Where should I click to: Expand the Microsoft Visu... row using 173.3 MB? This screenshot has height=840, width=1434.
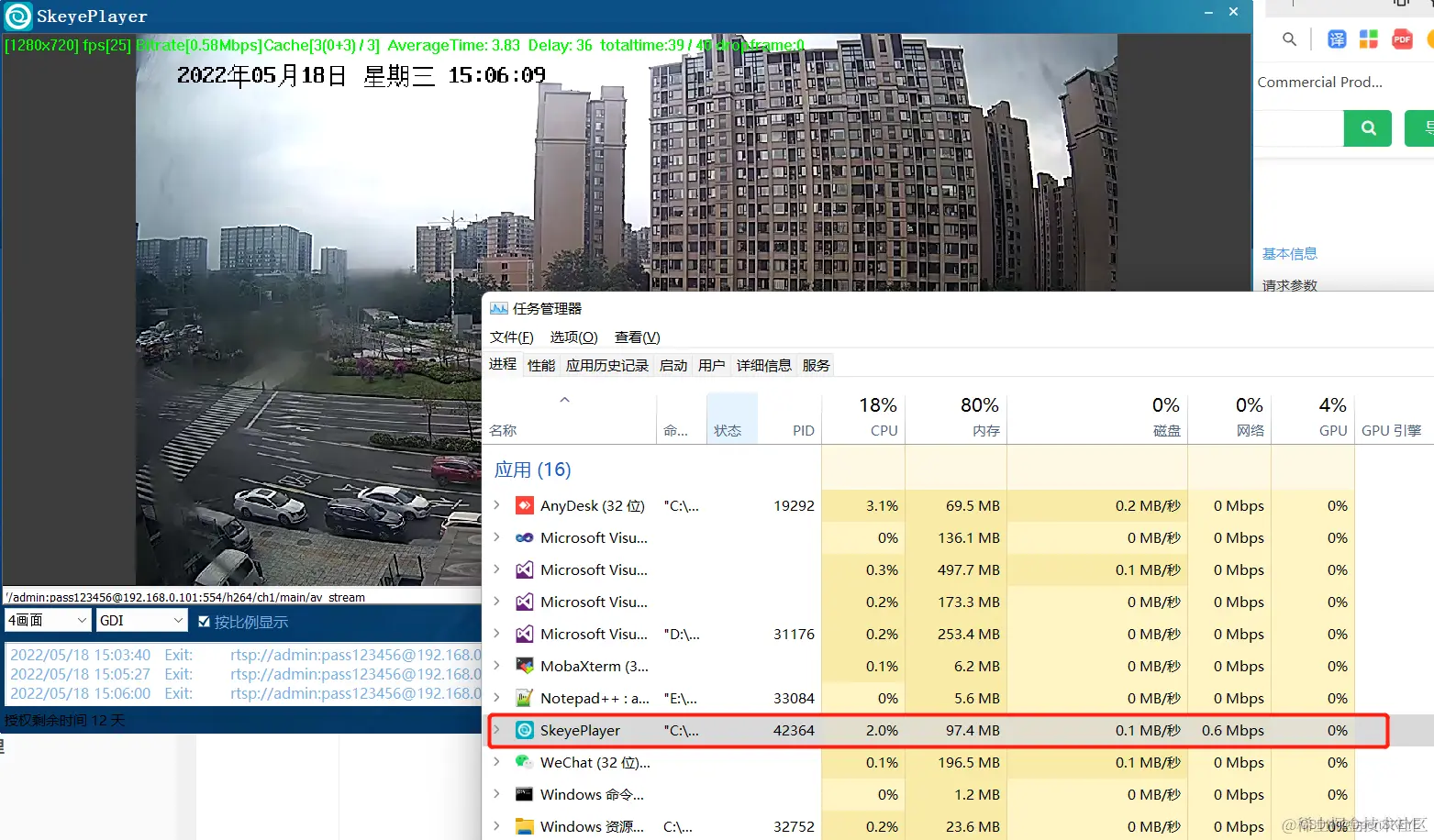[x=496, y=602]
